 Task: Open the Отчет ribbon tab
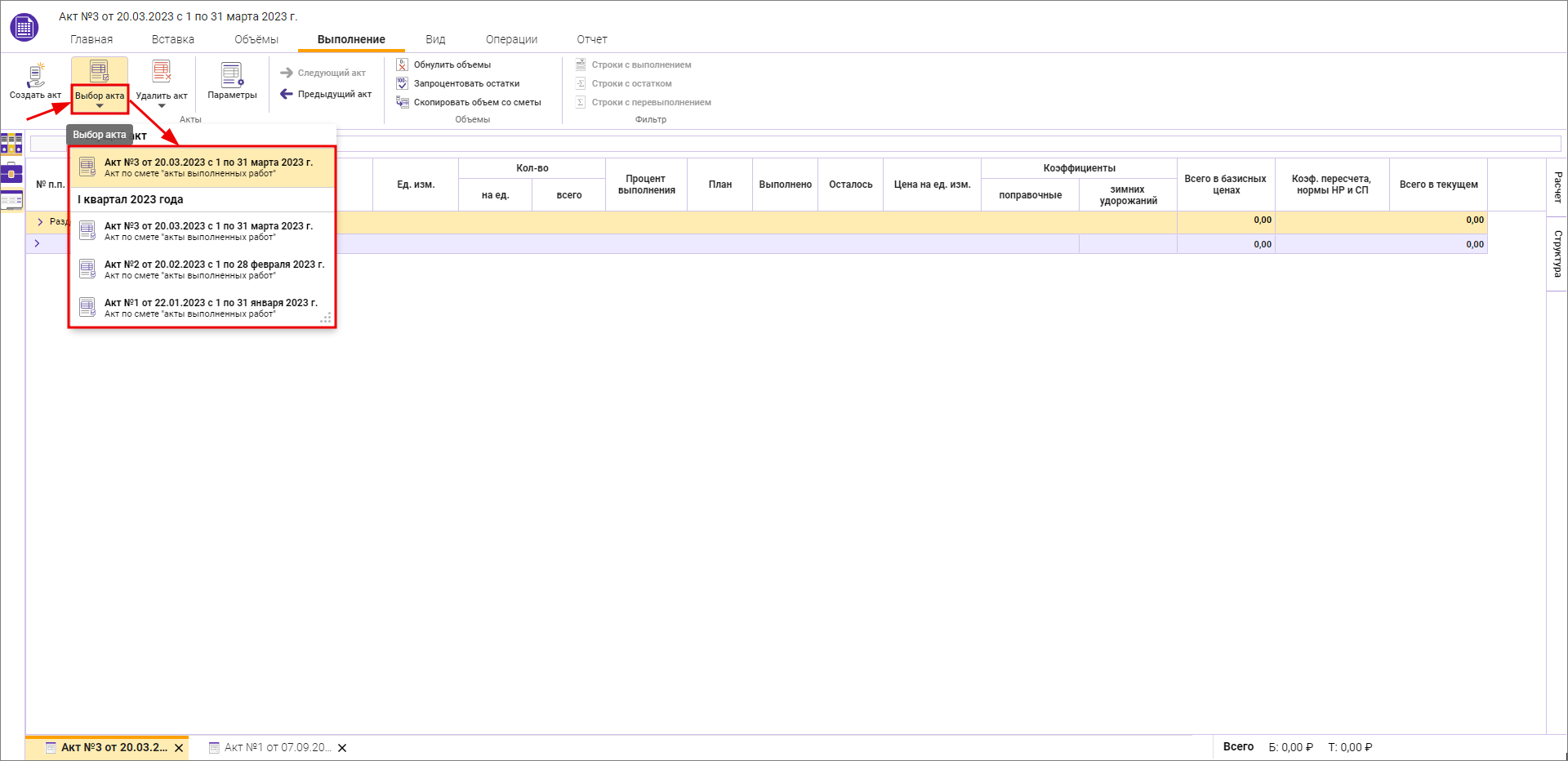[591, 39]
